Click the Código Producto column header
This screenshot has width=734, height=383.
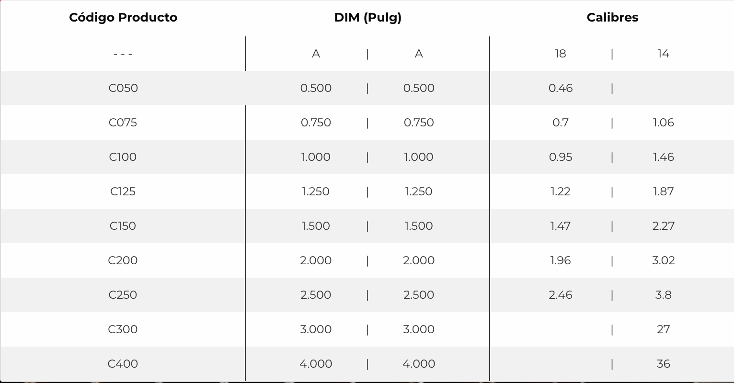(123, 17)
